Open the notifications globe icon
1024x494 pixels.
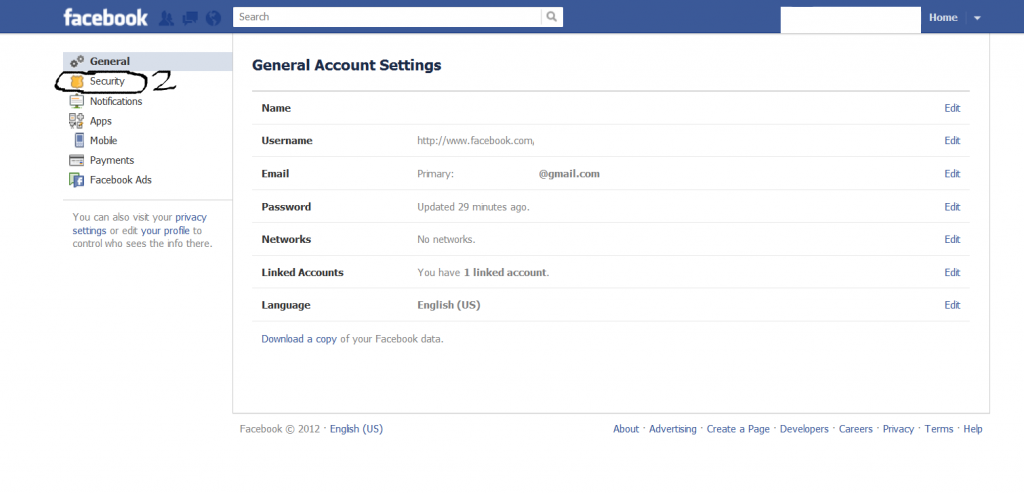click(x=214, y=18)
